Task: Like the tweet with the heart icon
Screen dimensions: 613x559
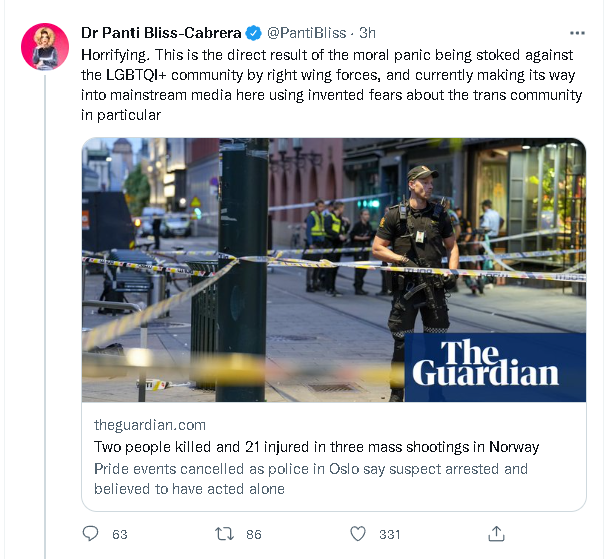Action: click(359, 534)
